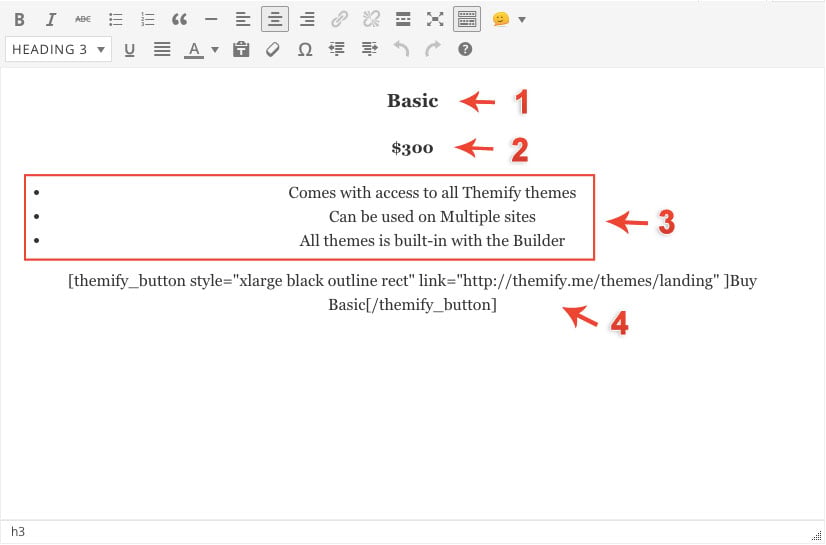Click 'Can be used on Multiple sites'

tap(432, 216)
